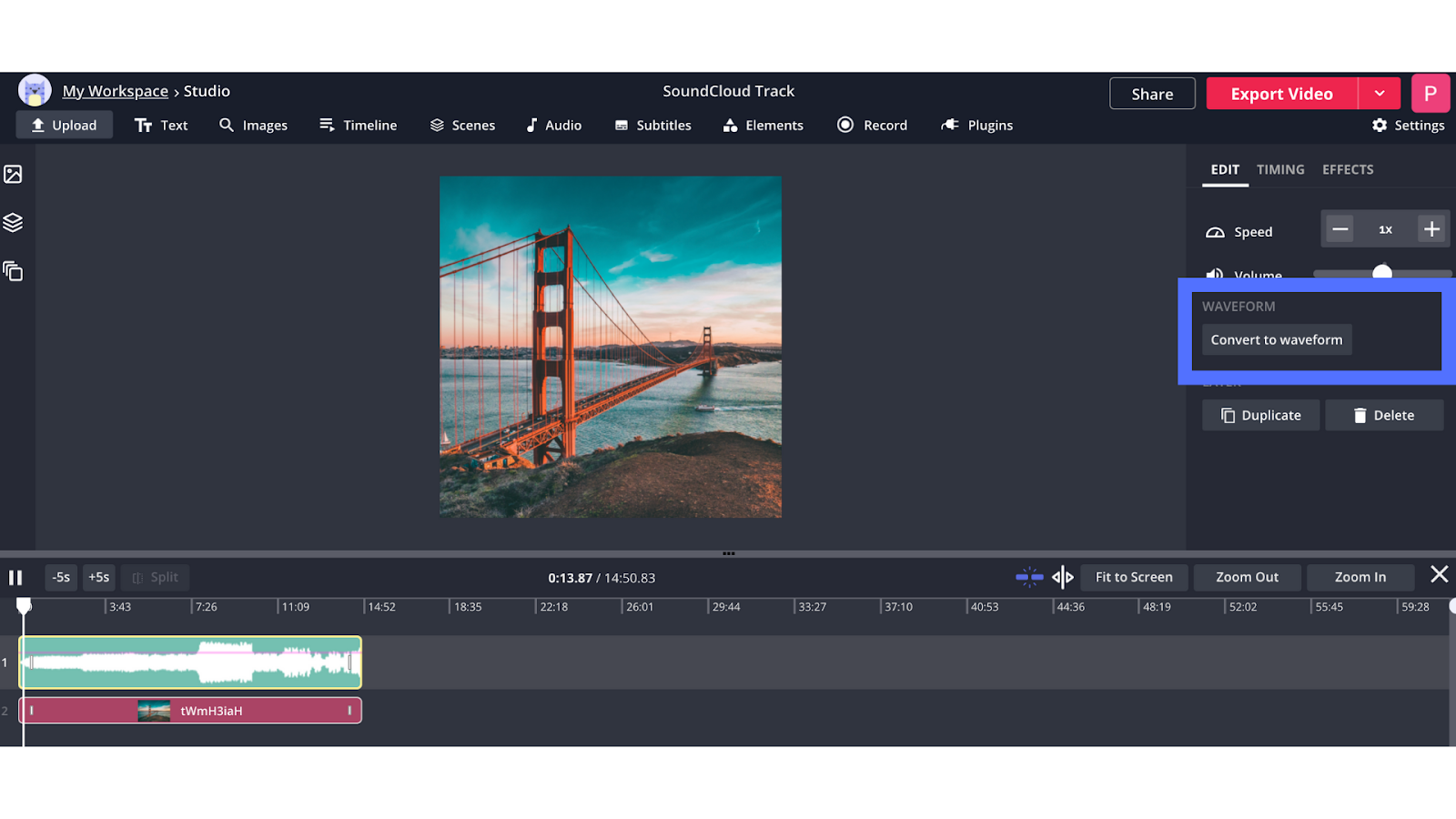This screenshot has width=1456, height=819.
Task: Click the Speed gauge icon
Action: (x=1215, y=232)
